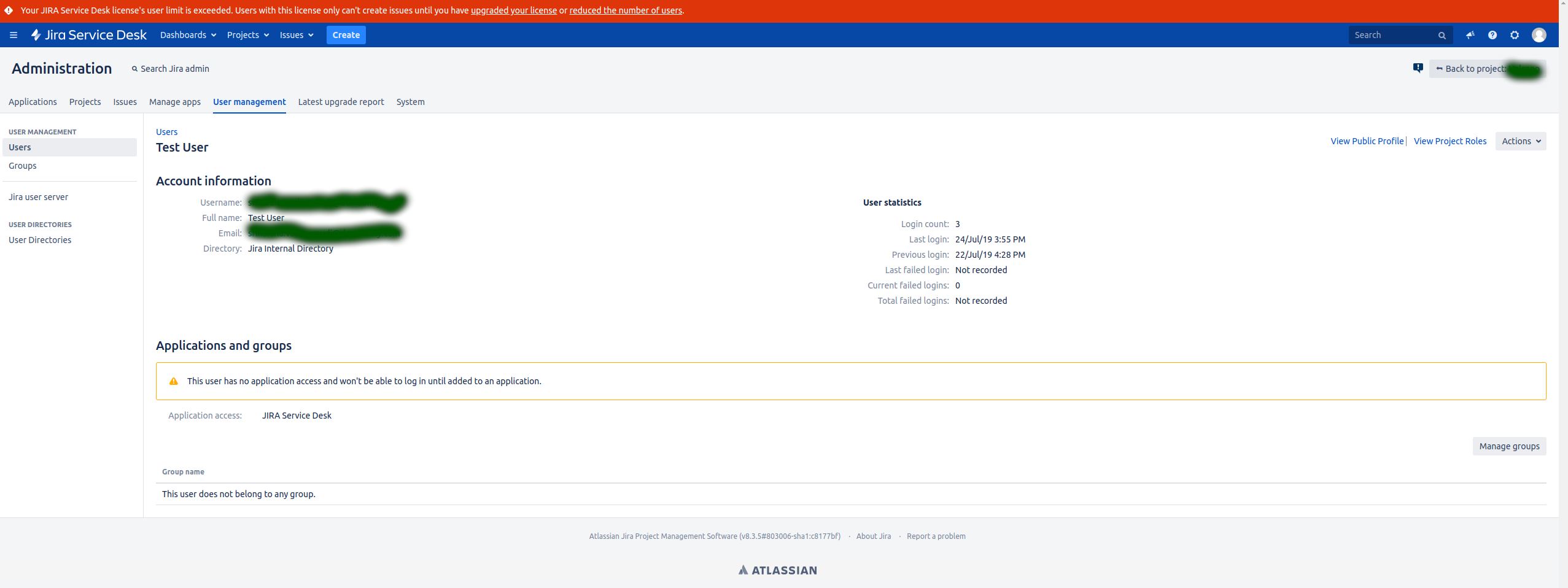The image size is (1568, 588).
Task: Click Back to project button
Action: [x=1487, y=69]
